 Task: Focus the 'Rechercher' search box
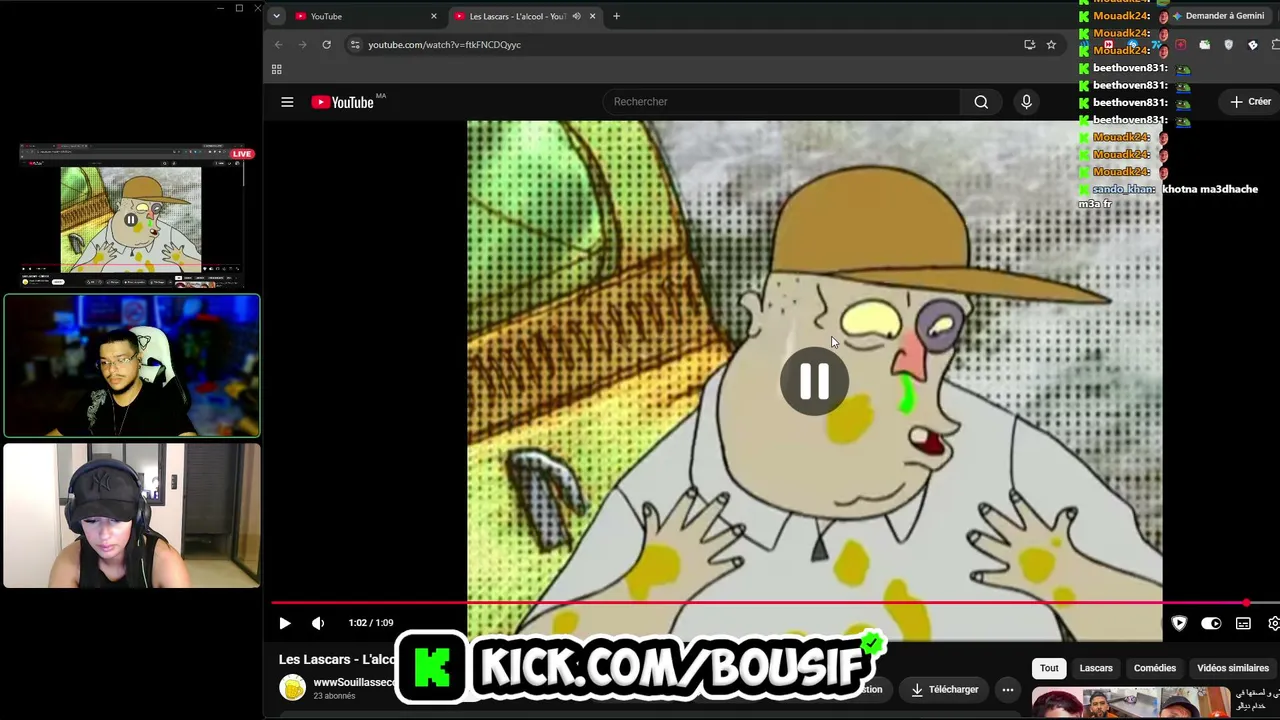pyautogui.click(x=782, y=102)
